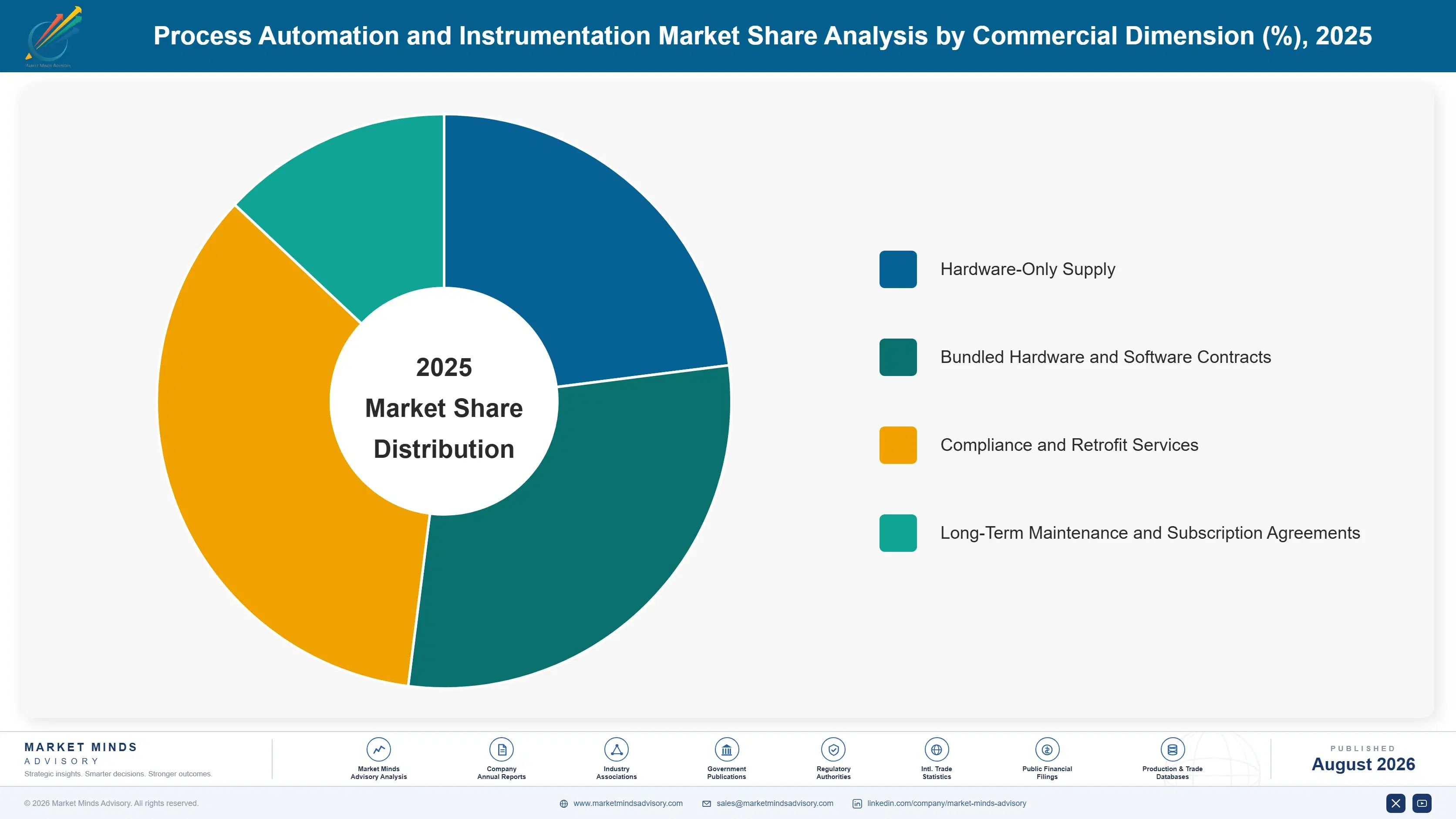Open linkedin.com/company/market-minds-advisory link
Image resolution: width=1456 pixels, height=819 pixels.
click(x=947, y=803)
